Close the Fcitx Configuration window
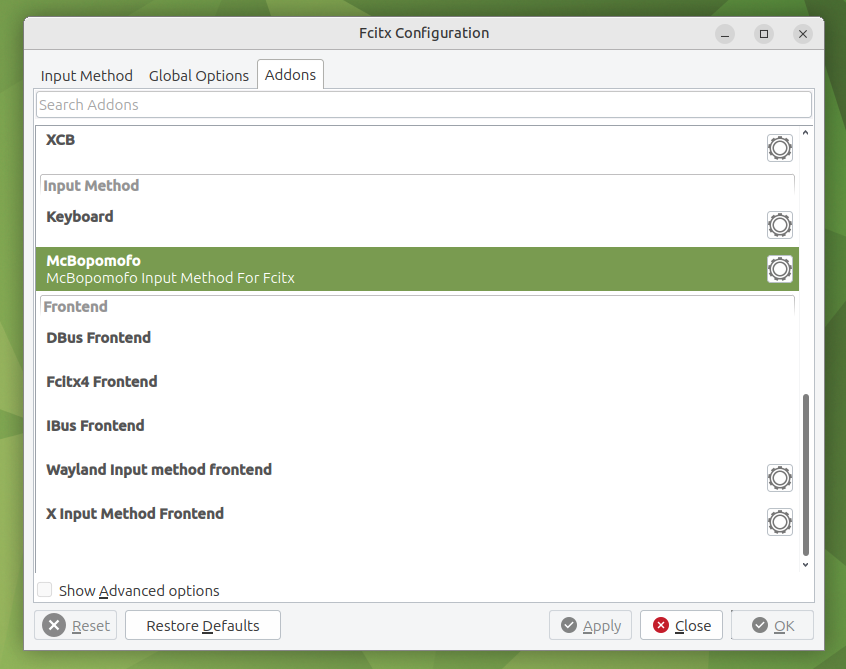846x669 pixels. tap(803, 34)
